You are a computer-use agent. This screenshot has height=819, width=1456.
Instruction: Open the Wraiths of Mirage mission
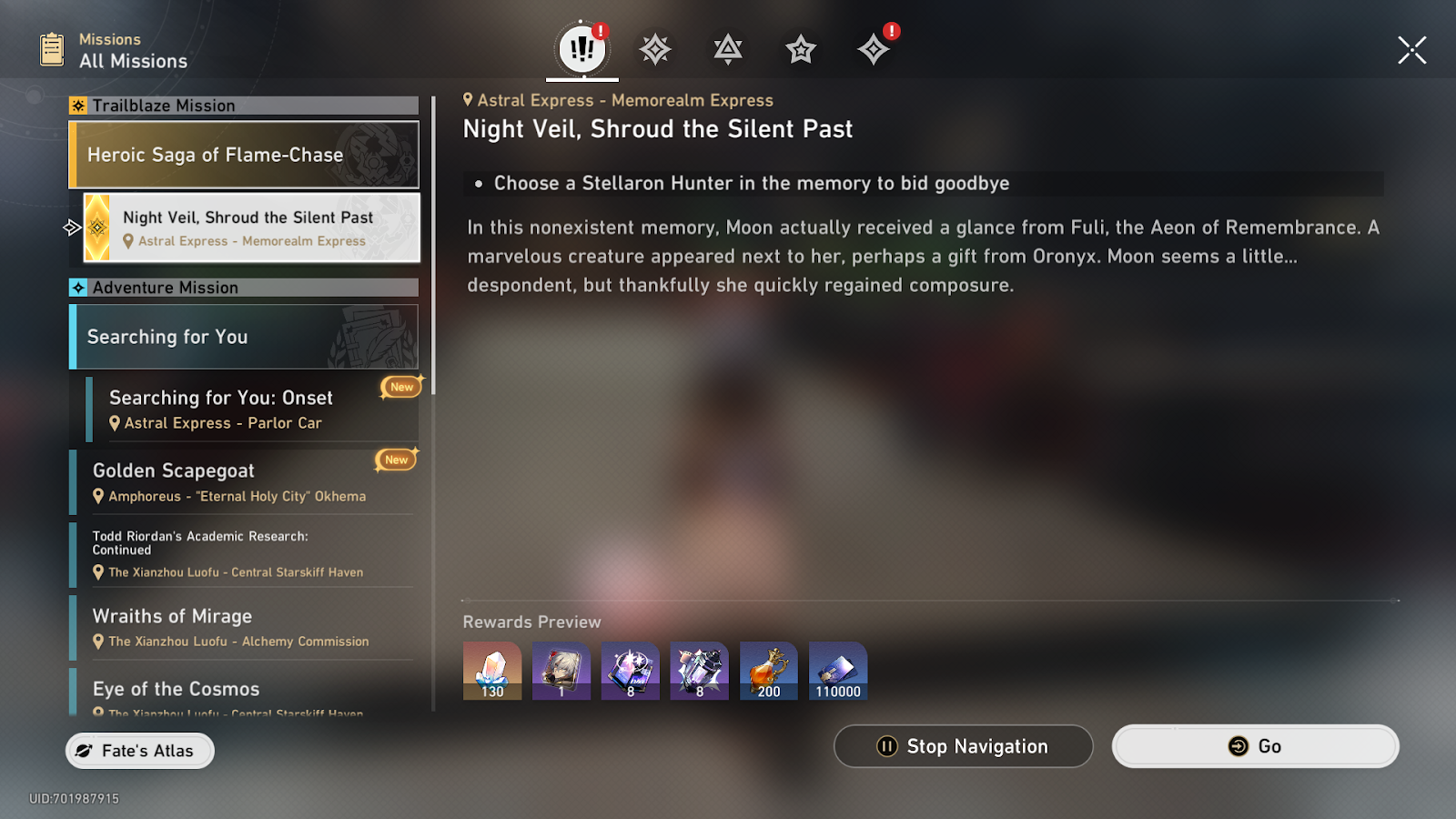click(x=244, y=627)
